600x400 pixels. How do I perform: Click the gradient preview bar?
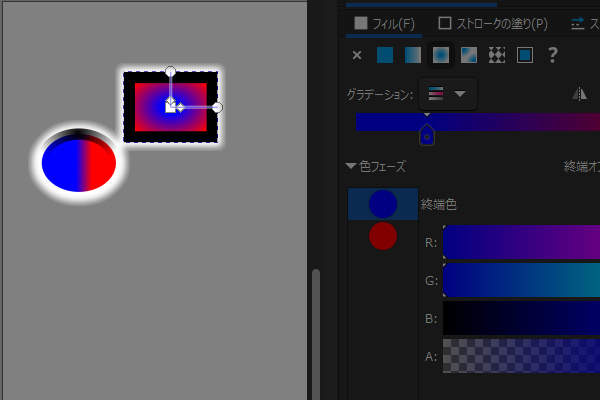pos(478,122)
